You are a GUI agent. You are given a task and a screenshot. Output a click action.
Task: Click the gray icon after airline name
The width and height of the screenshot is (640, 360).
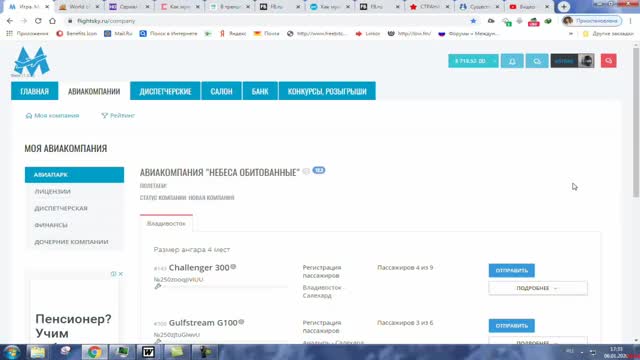[x=306, y=172]
